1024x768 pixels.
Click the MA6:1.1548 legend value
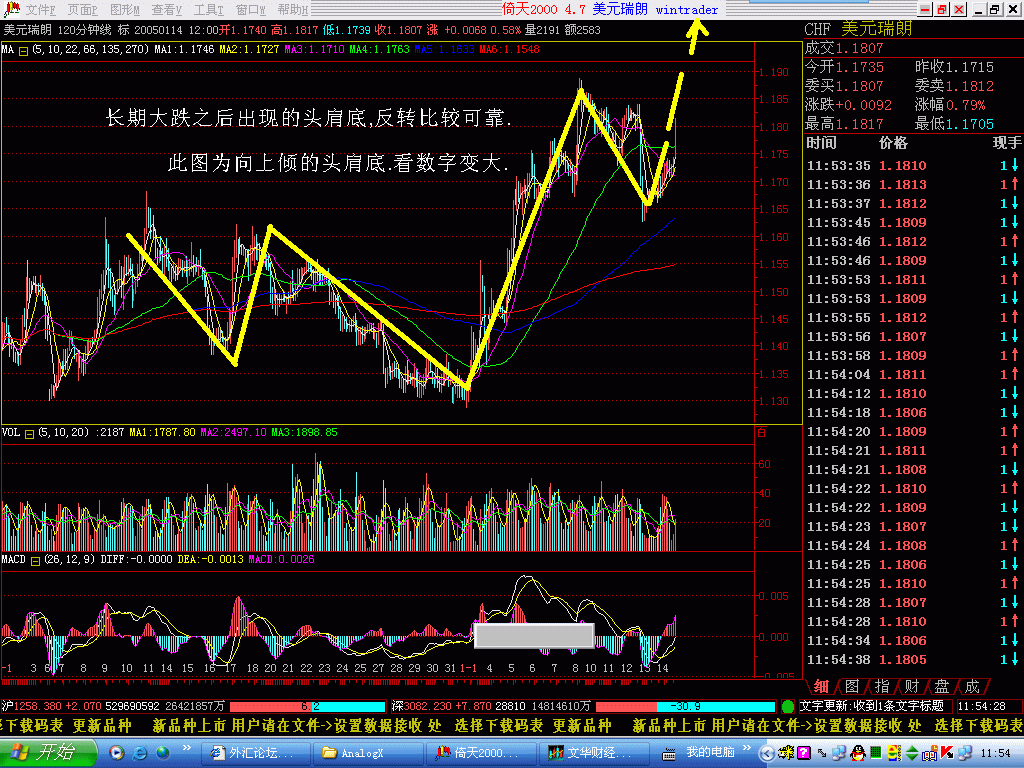tap(509, 49)
